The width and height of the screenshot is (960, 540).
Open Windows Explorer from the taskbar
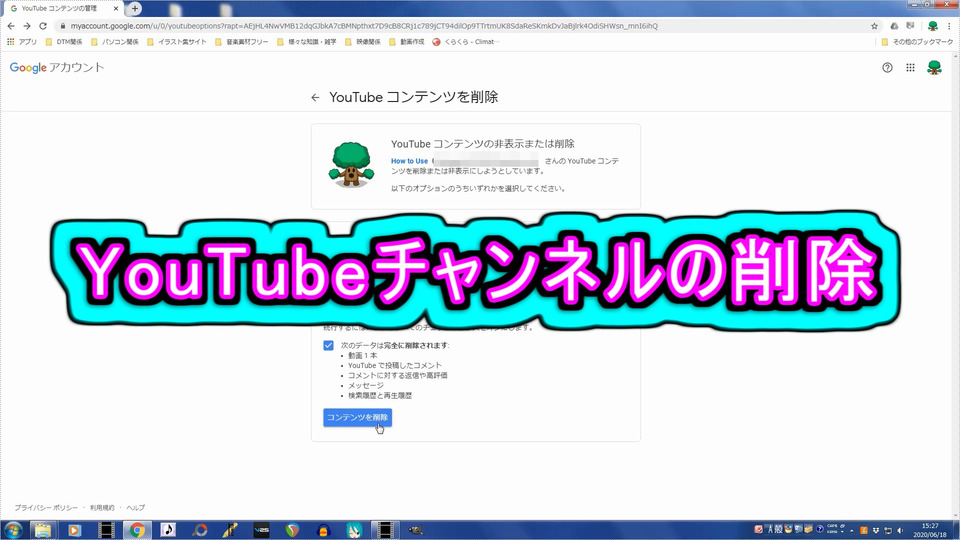[x=43, y=530]
